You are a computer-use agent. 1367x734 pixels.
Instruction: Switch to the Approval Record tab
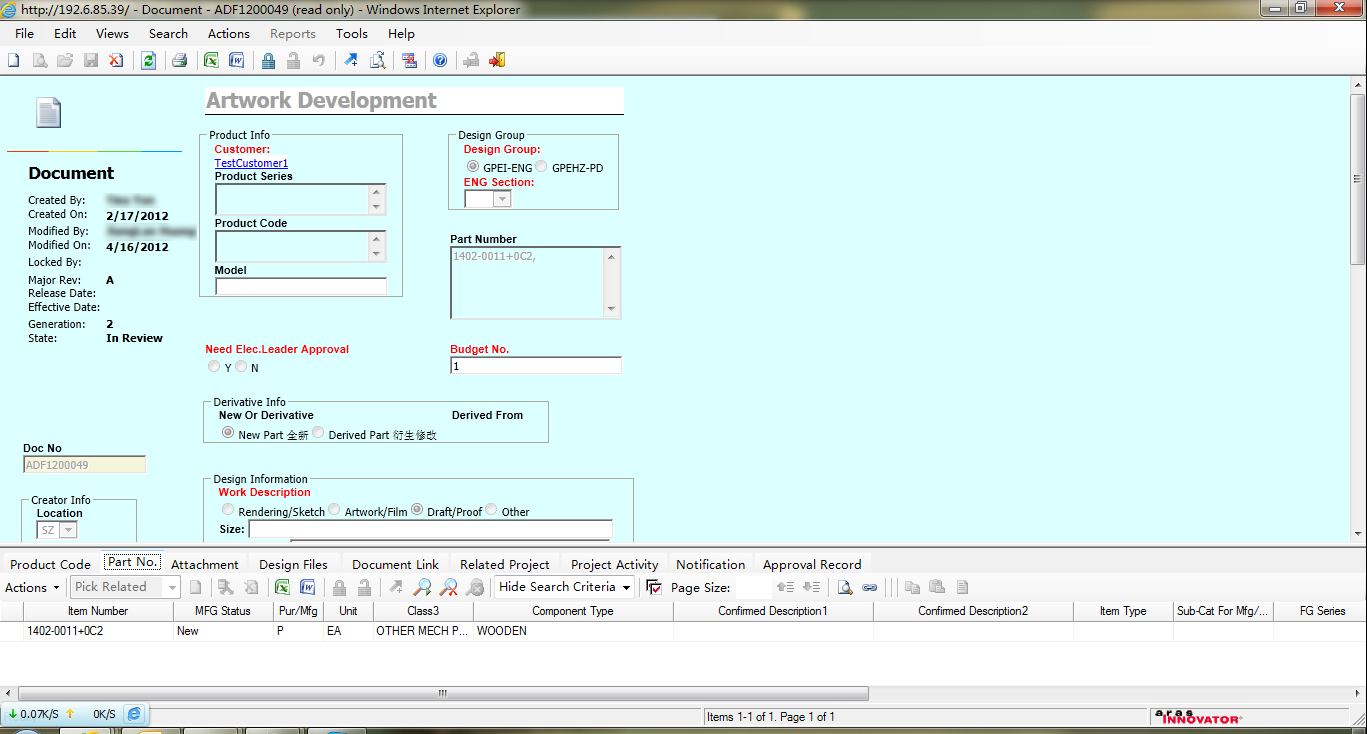pos(812,564)
